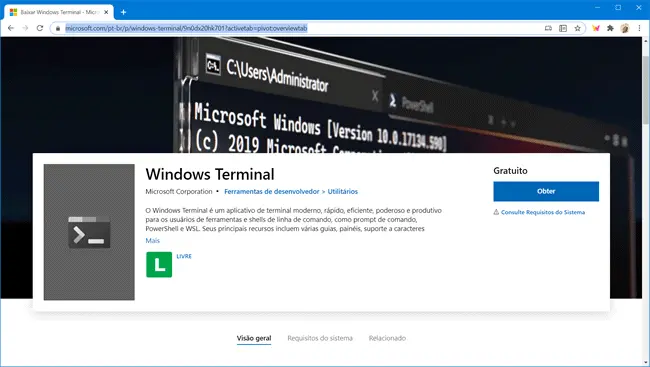Click the Windows Terminal app icon thumbnail
Viewport: 650px width, 367px height.
tap(89, 232)
